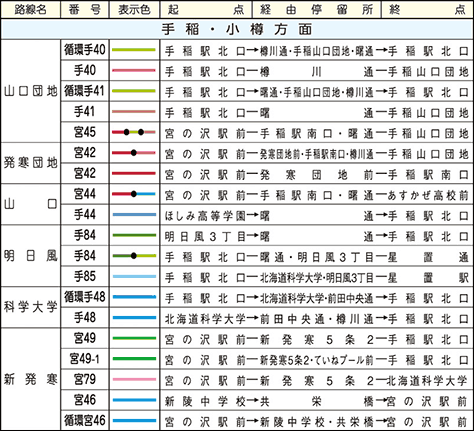Click 手84 in the row starting 明日風3丁目

(x=85, y=235)
